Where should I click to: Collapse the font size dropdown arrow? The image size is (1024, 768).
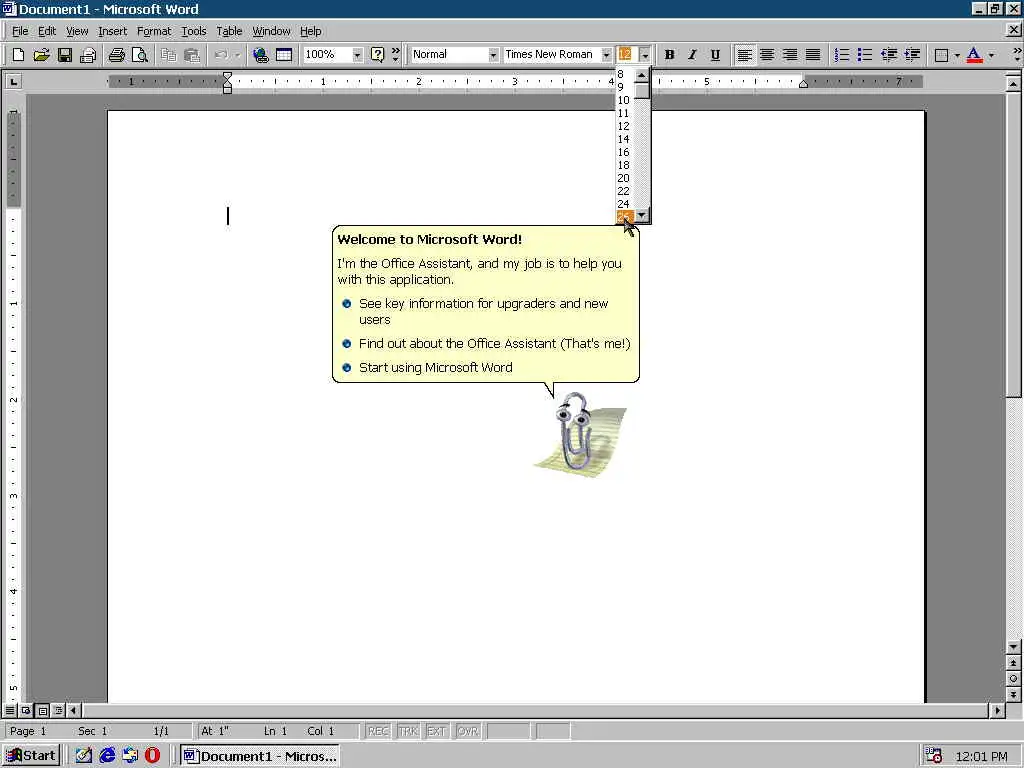click(645, 55)
